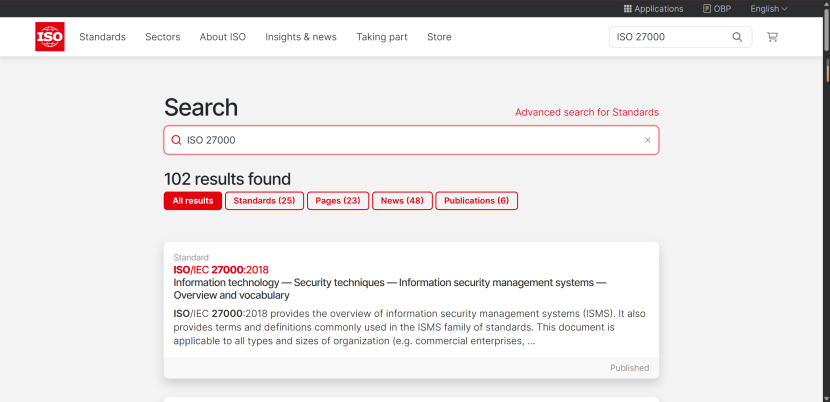Select the All results filter
Screen dimensions: 830x402
193,201
